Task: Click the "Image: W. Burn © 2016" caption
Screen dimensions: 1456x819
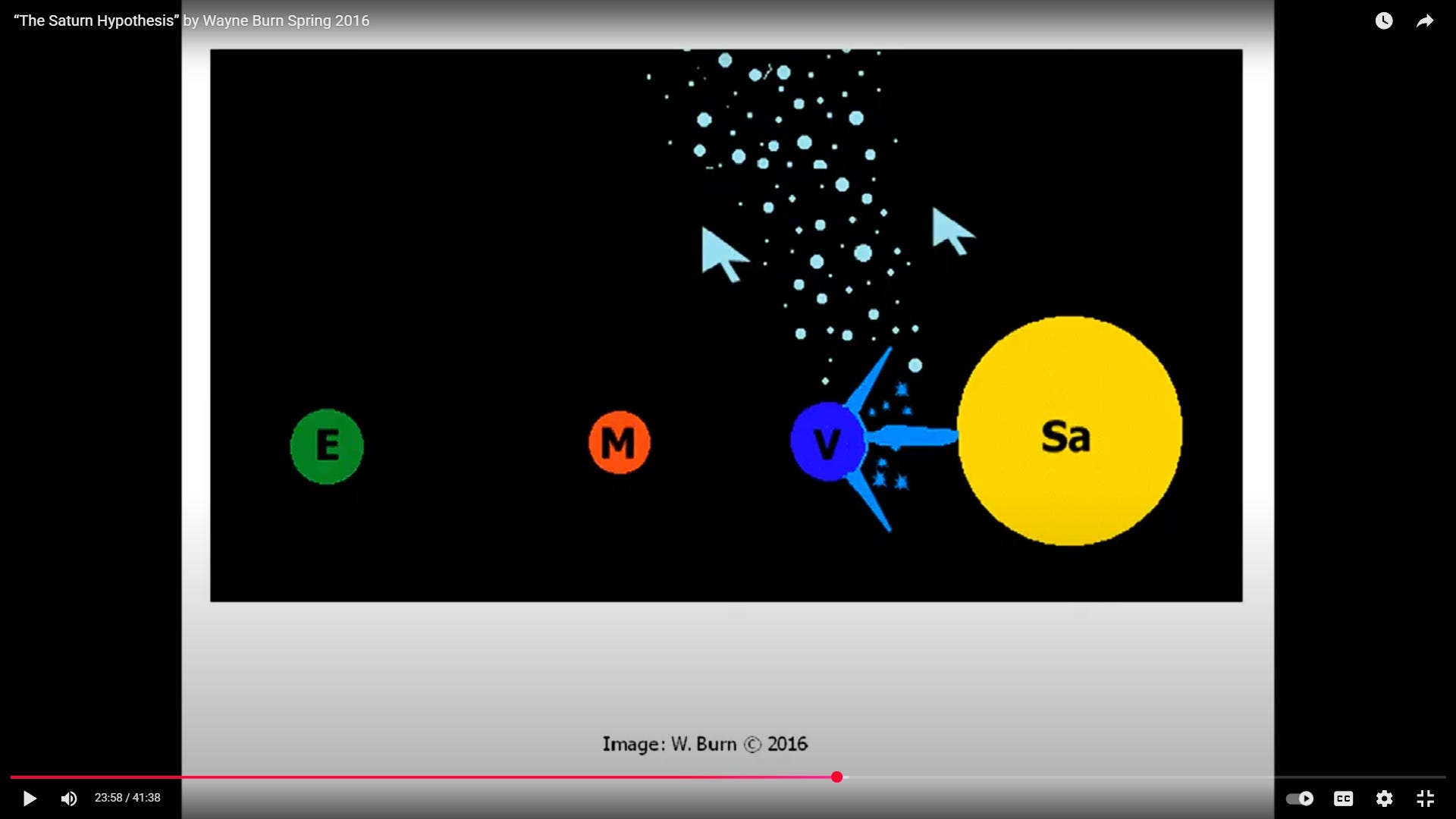Action: (x=704, y=744)
